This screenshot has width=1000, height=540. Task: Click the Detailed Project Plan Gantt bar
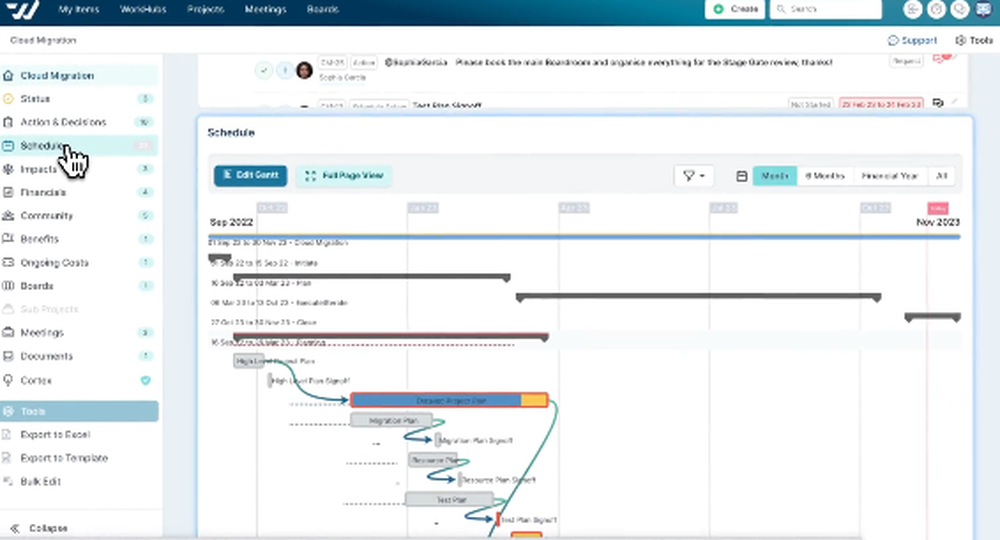click(450, 400)
